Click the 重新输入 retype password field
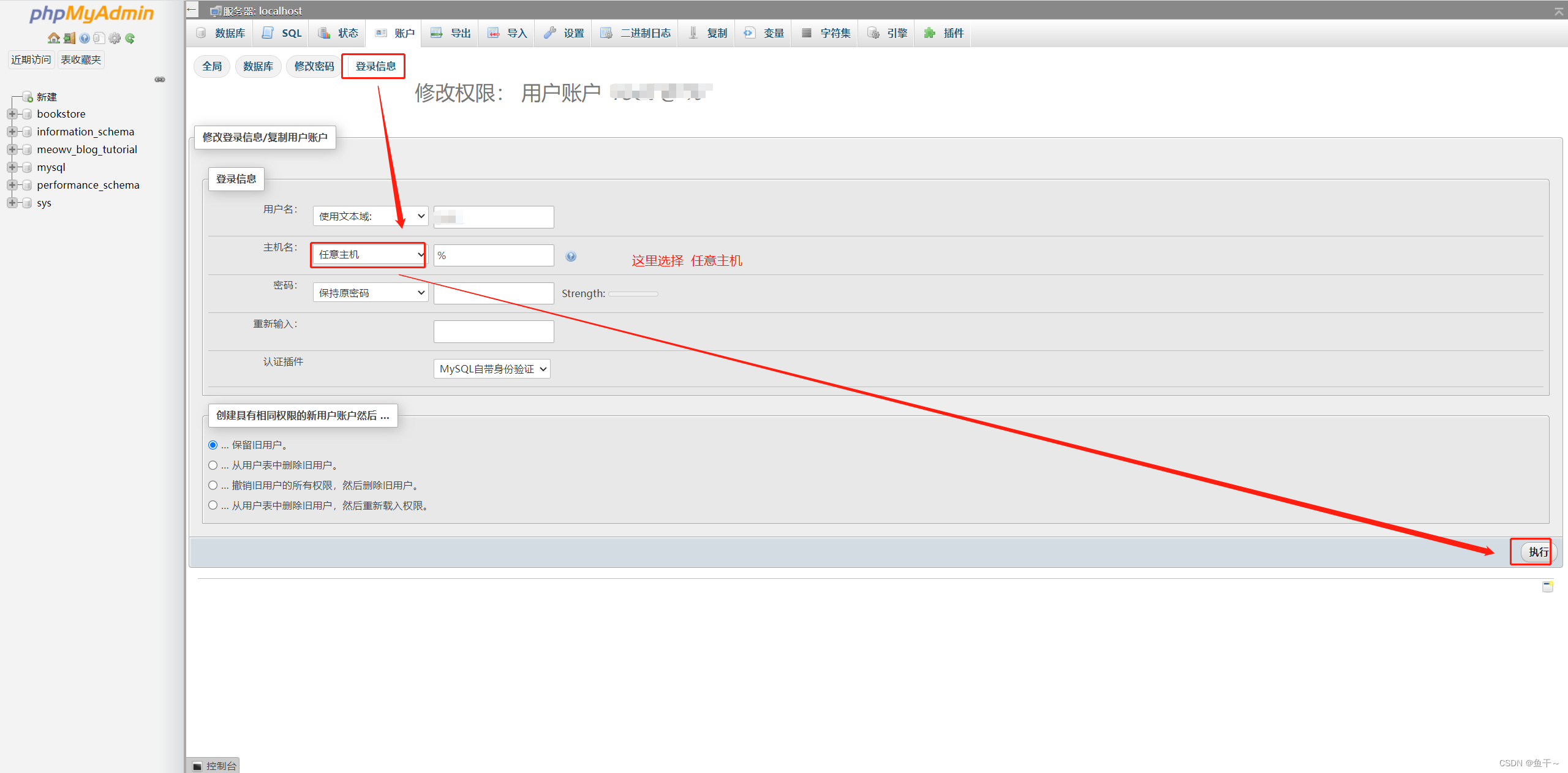Screen dimensions: 1568x773 point(494,331)
